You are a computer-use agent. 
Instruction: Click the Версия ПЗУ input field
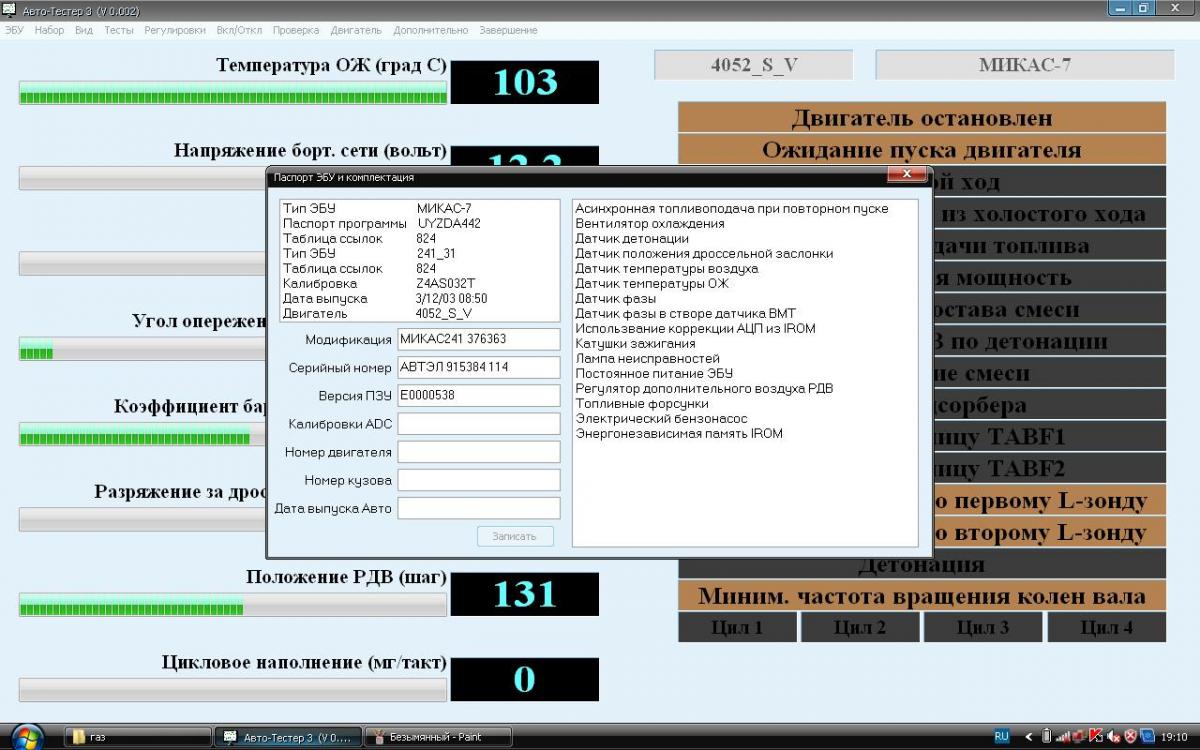(x=479, y=395)
